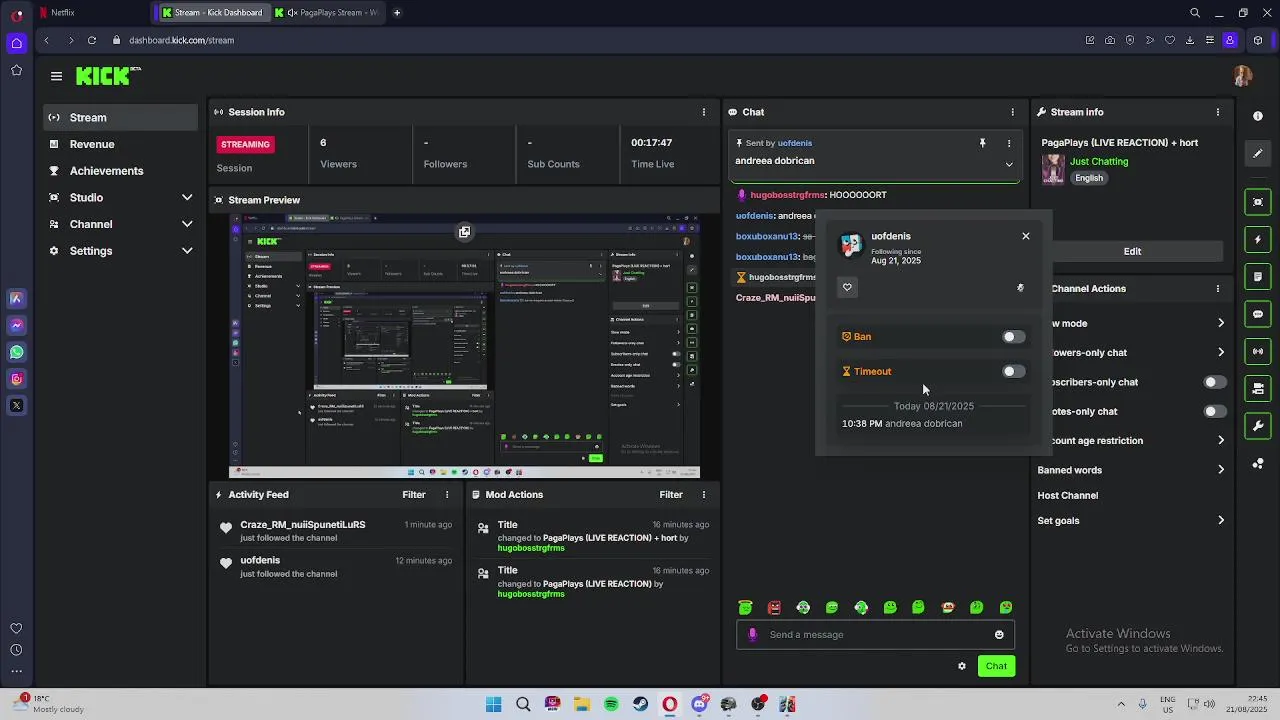
Task: Click the info icon in right toolbar
Action: point(1258,116)
